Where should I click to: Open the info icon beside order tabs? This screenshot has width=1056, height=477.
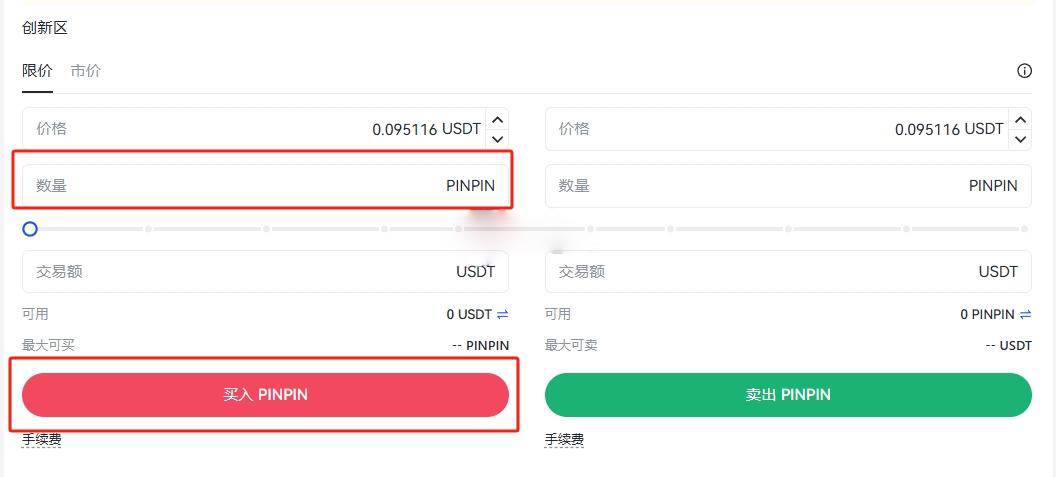(1024, 71)
